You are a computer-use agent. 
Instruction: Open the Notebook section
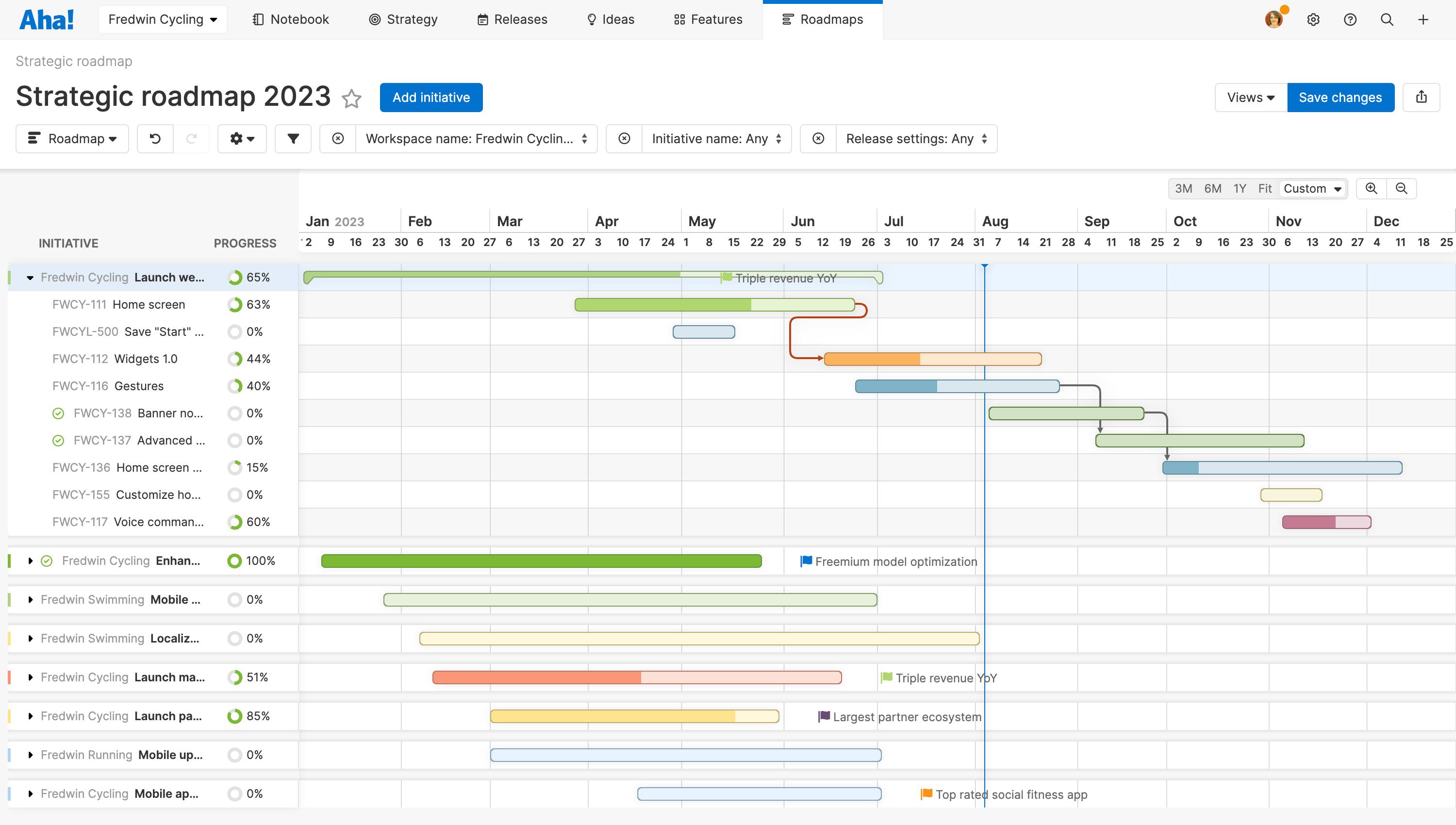pyautogui.click(x=291, y=19)
